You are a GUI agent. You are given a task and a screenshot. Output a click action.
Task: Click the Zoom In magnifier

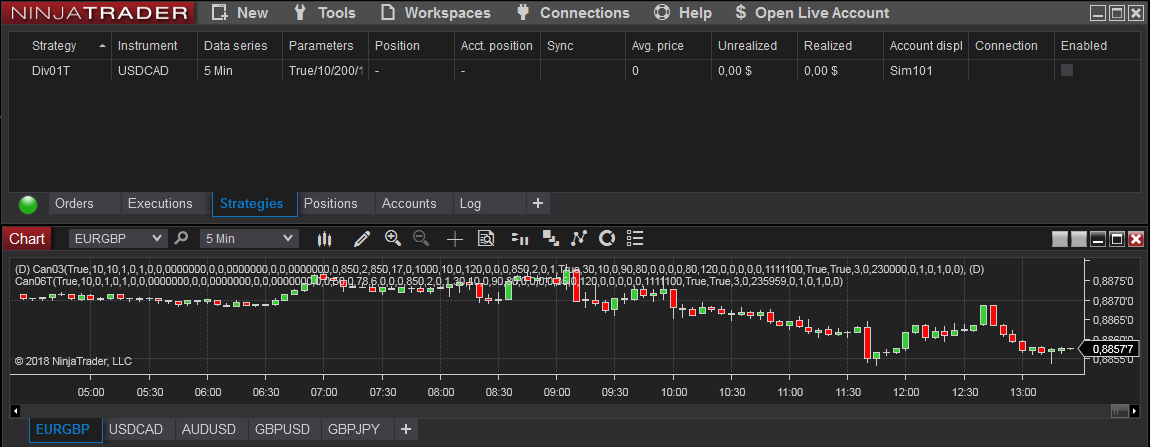click(x=392, y=238)
